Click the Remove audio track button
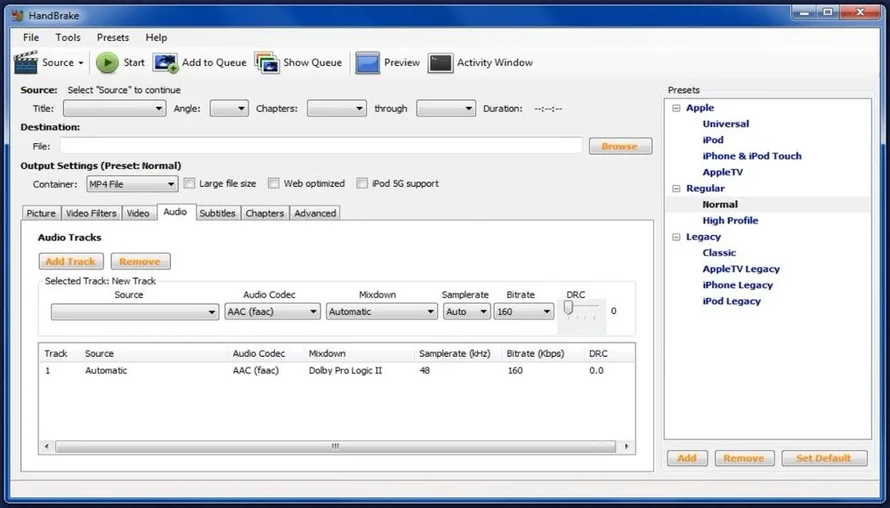 [140, 262]
